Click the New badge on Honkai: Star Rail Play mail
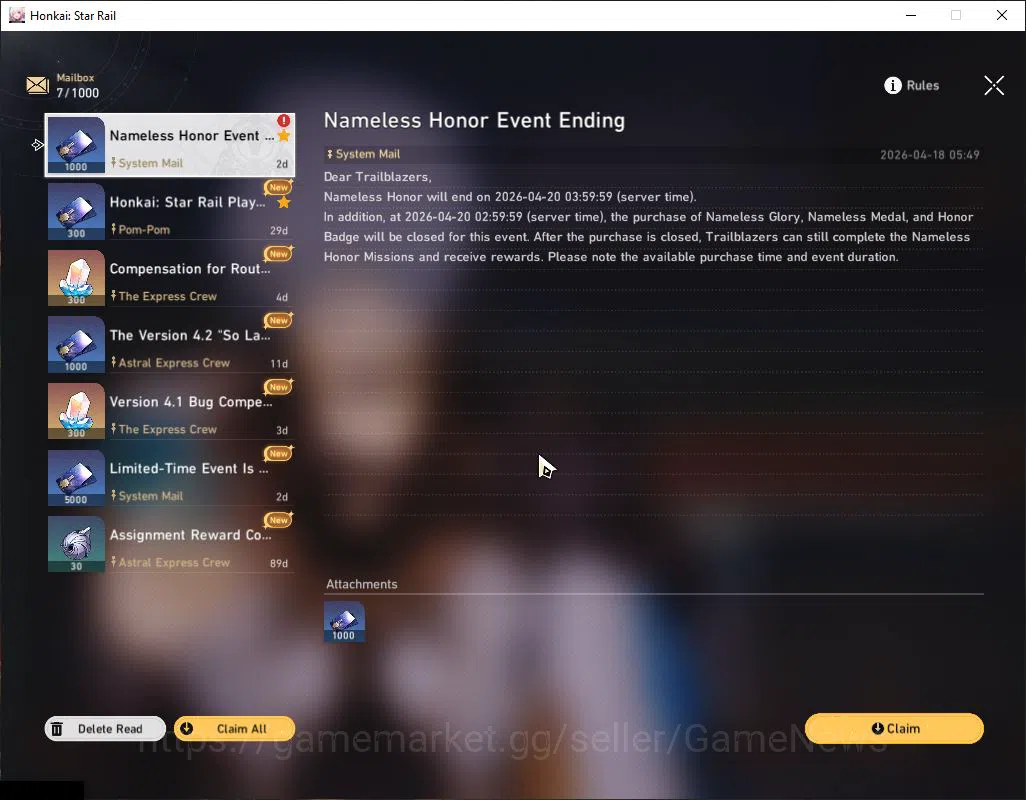Image resolution: width=1026 pixels, height=800 pixels. pos(279,187)
